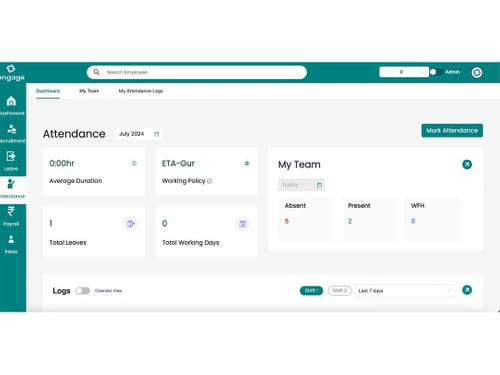Open the user profile avatar icon

click(x=477, y=72)
